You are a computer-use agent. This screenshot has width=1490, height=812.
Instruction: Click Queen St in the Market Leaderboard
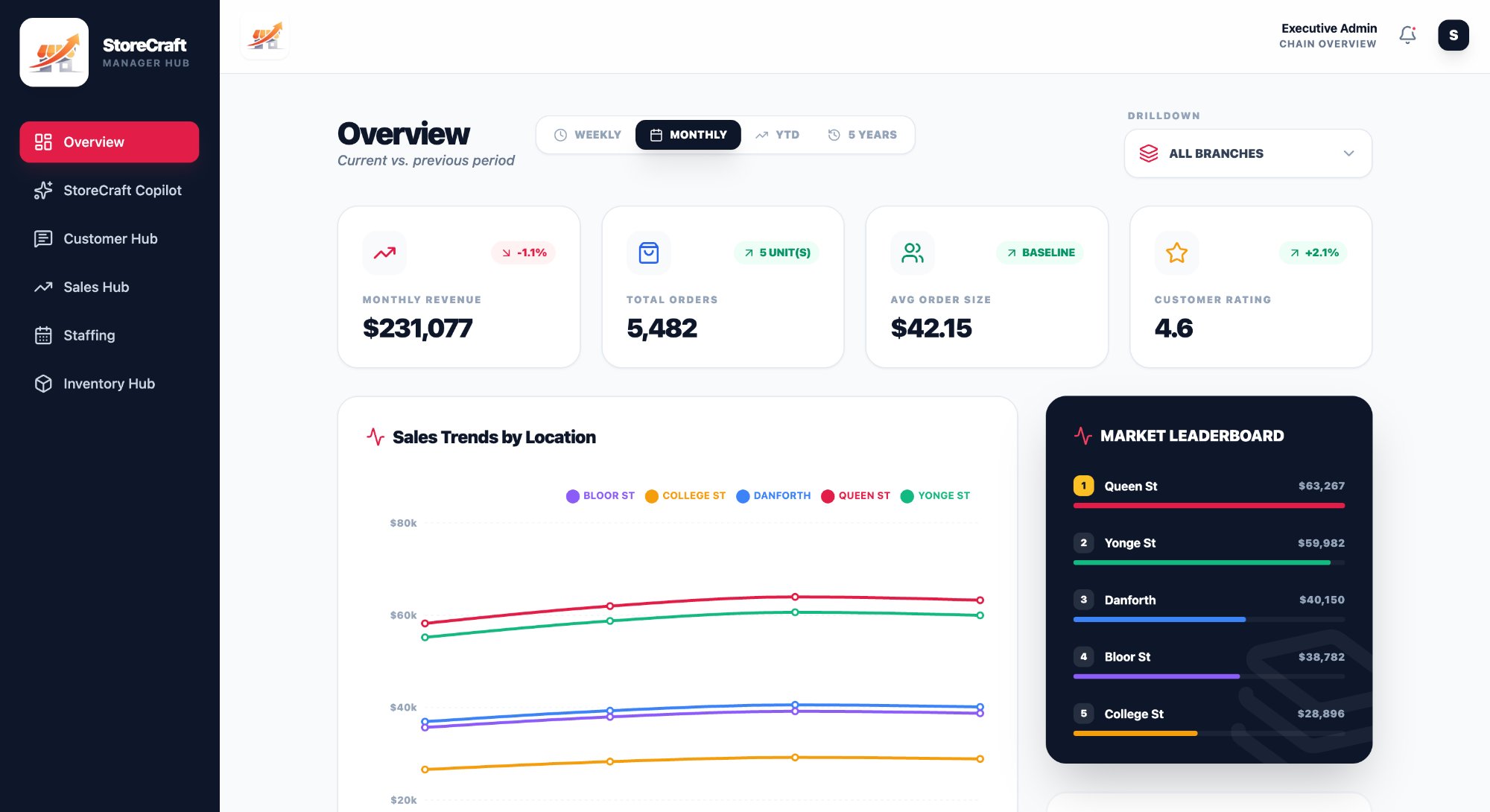point(1130,486)
